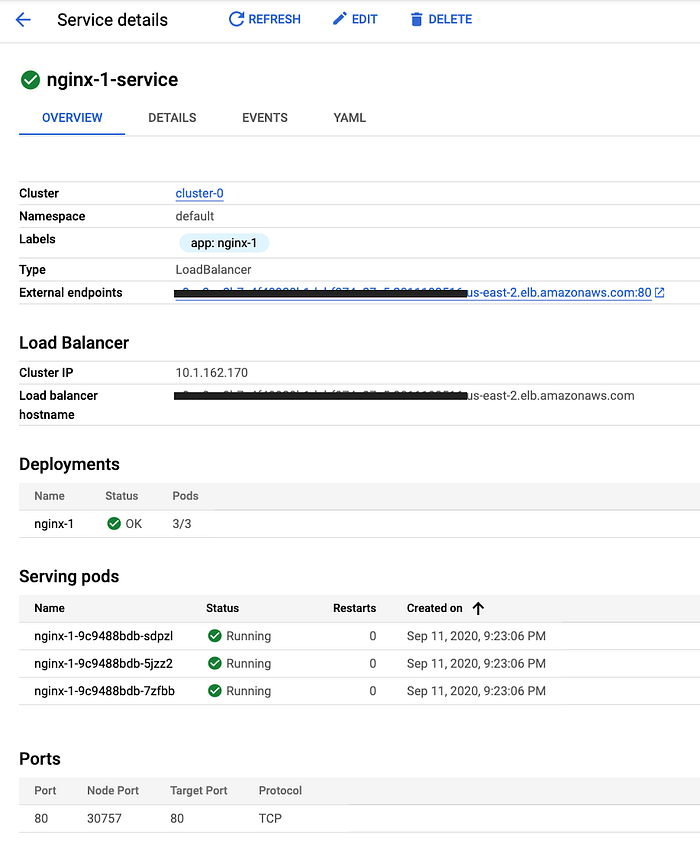Image resolution: width=700 pixels, height=850 pixels.
Task: Click the sort arrow next to Created on
Action: [x=478, y=609]
